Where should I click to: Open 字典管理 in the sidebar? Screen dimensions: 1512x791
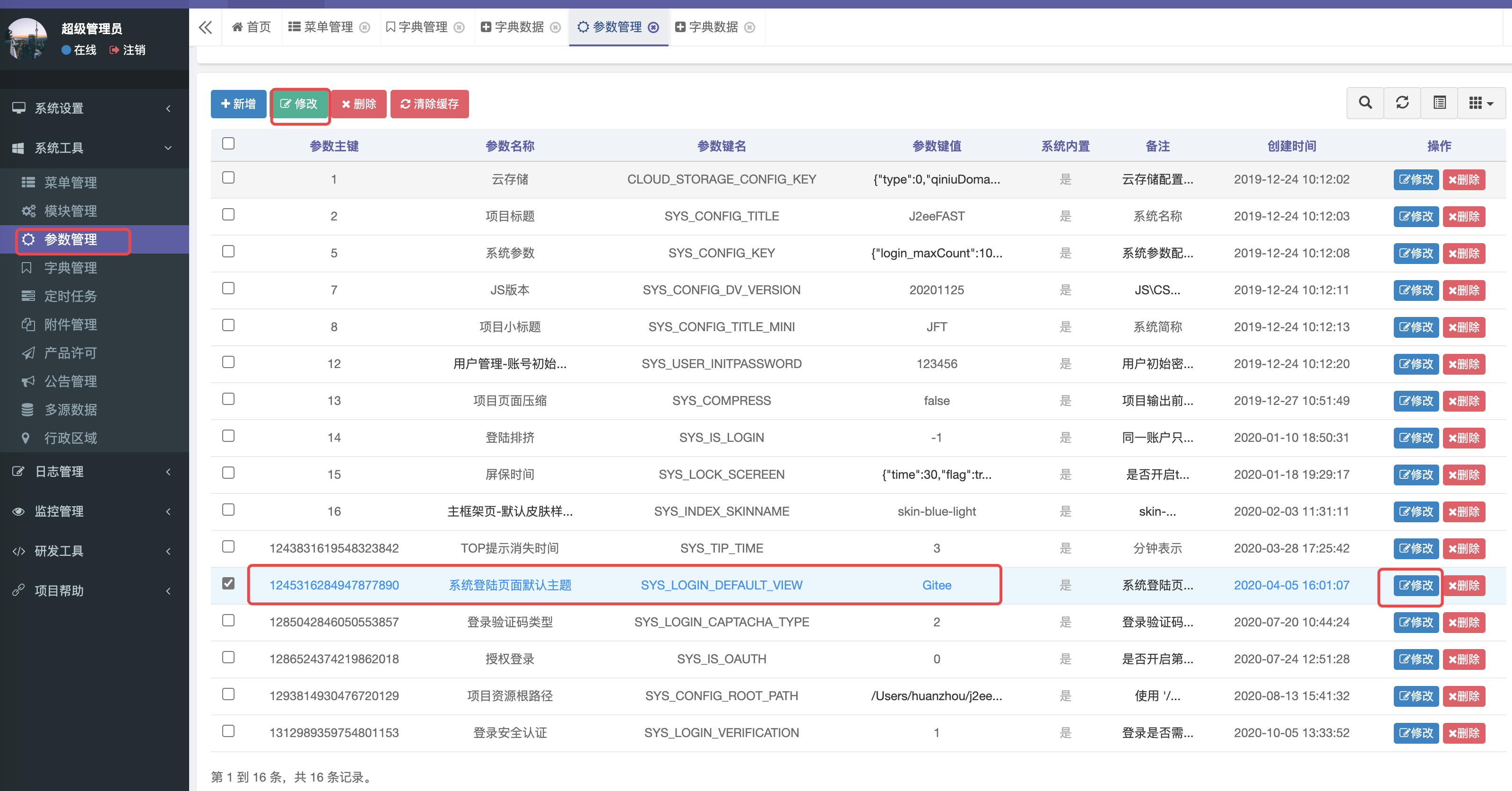[70, 268]
